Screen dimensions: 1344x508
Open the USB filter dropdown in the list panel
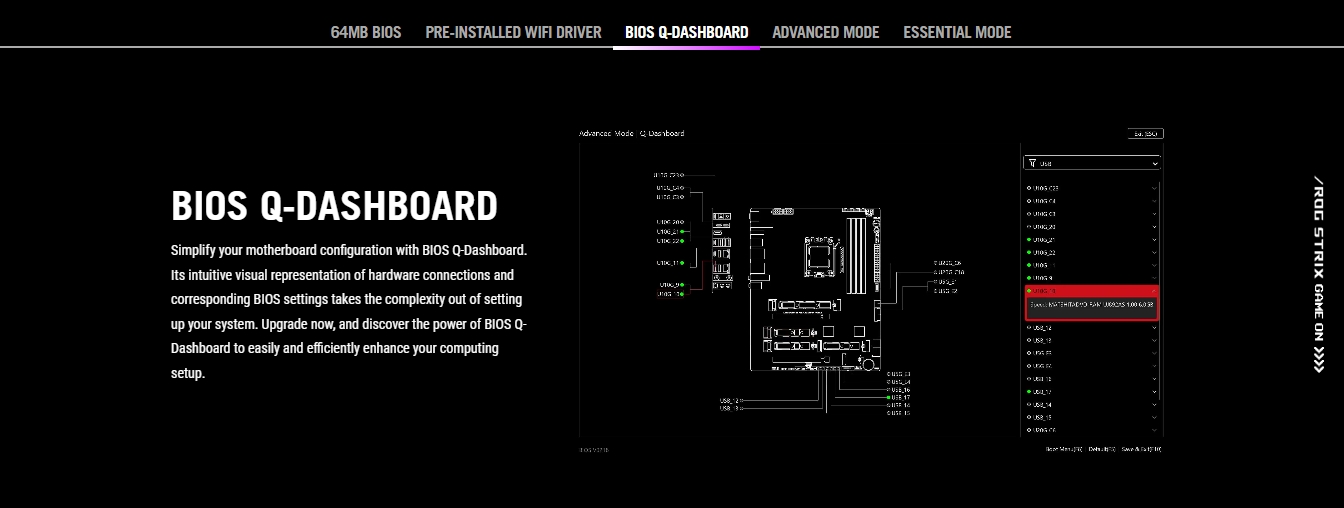(x=1092, y=163)
